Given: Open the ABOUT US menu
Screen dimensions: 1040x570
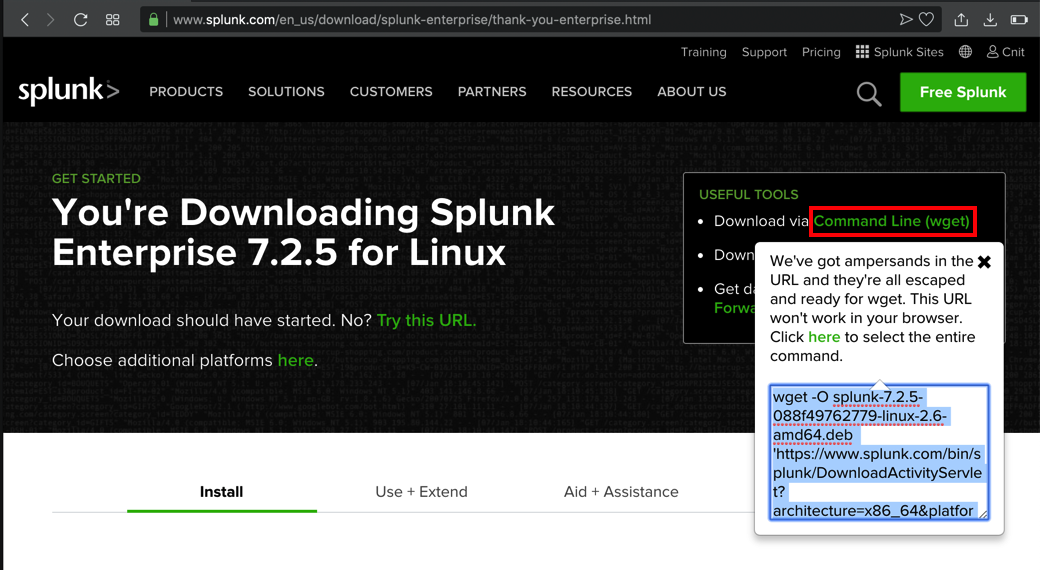Looking at the screenshot, I should click(692, 92).
